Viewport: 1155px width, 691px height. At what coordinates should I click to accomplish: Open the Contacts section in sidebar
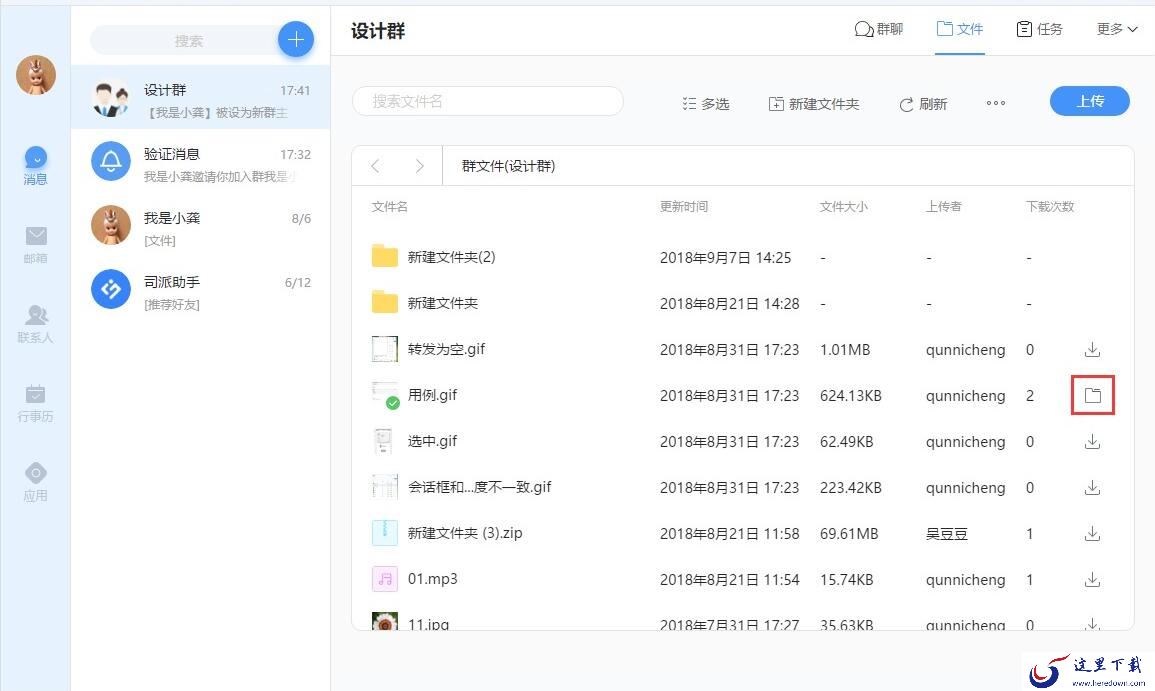point(36,323)
